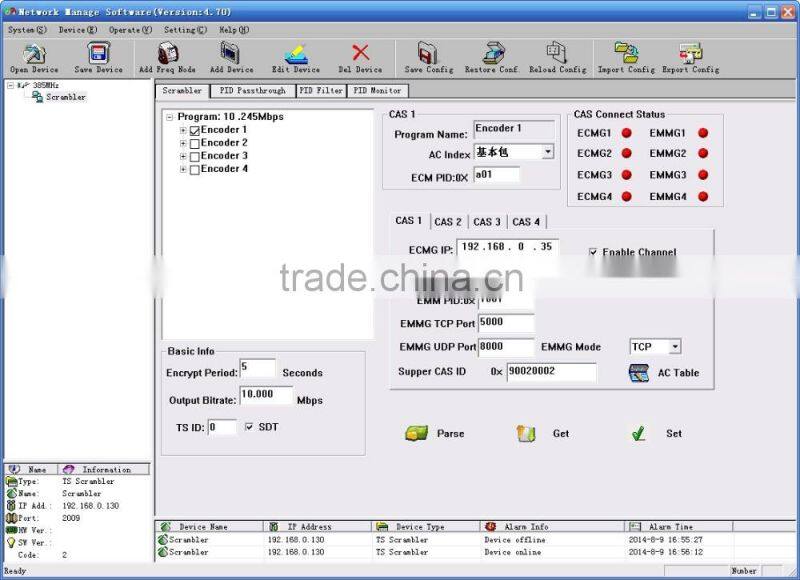The height and width of the screenshot is (580, 800).
Task: Check the Encoder 4 checkbox
Action: (x=194, y=170)
